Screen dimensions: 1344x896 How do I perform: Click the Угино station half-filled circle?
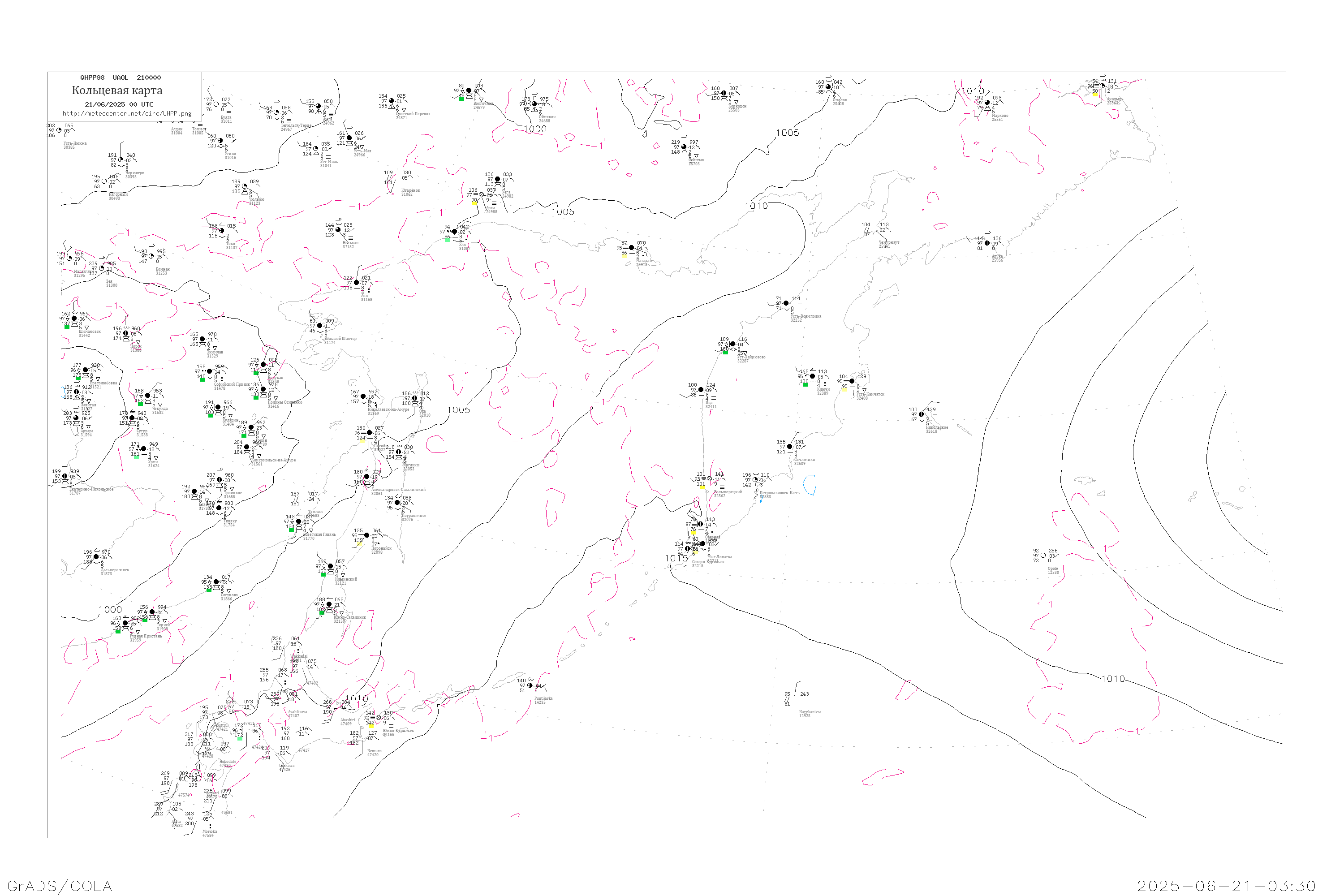(220, 141)
